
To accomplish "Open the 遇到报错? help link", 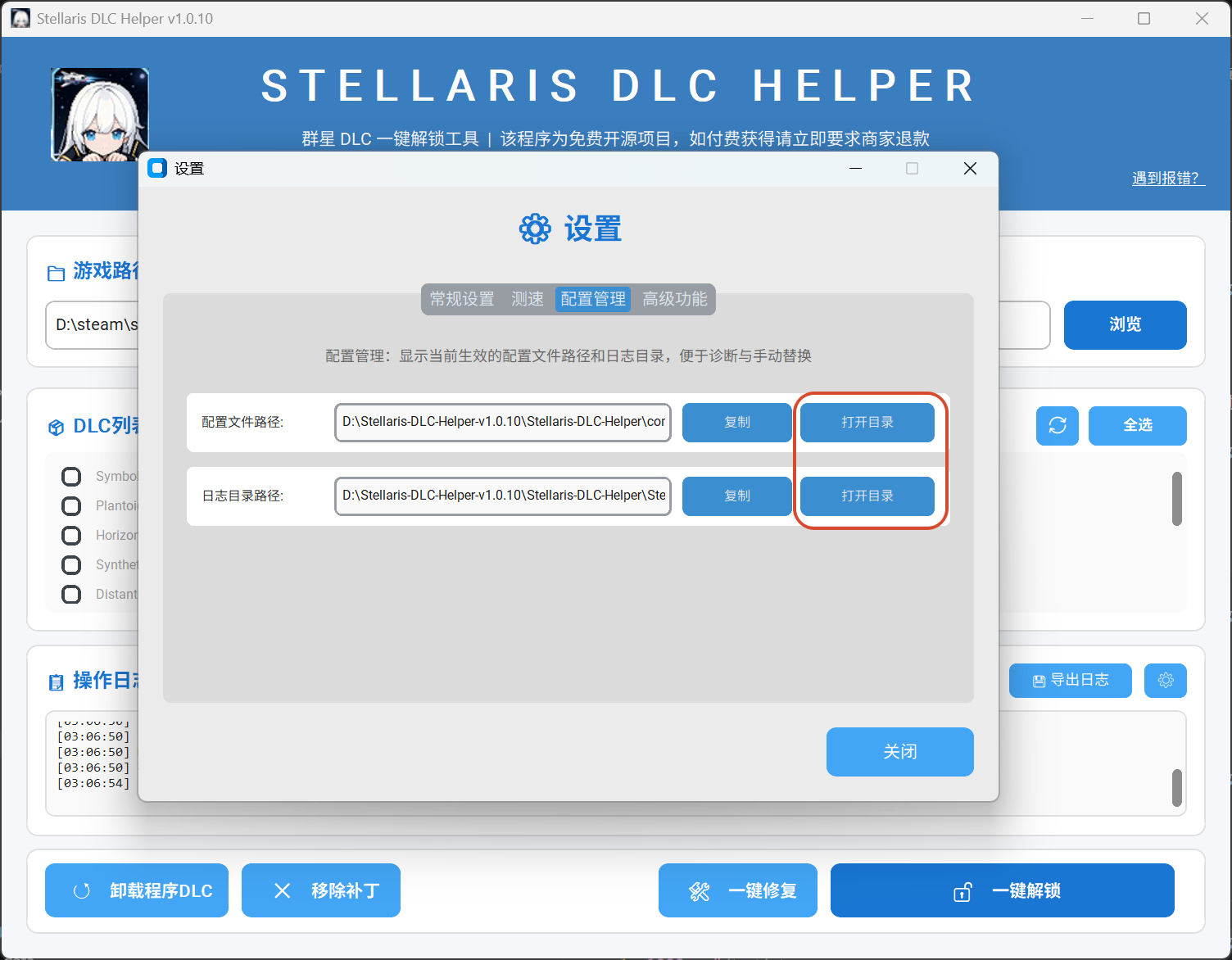I will coord(1168,179).
